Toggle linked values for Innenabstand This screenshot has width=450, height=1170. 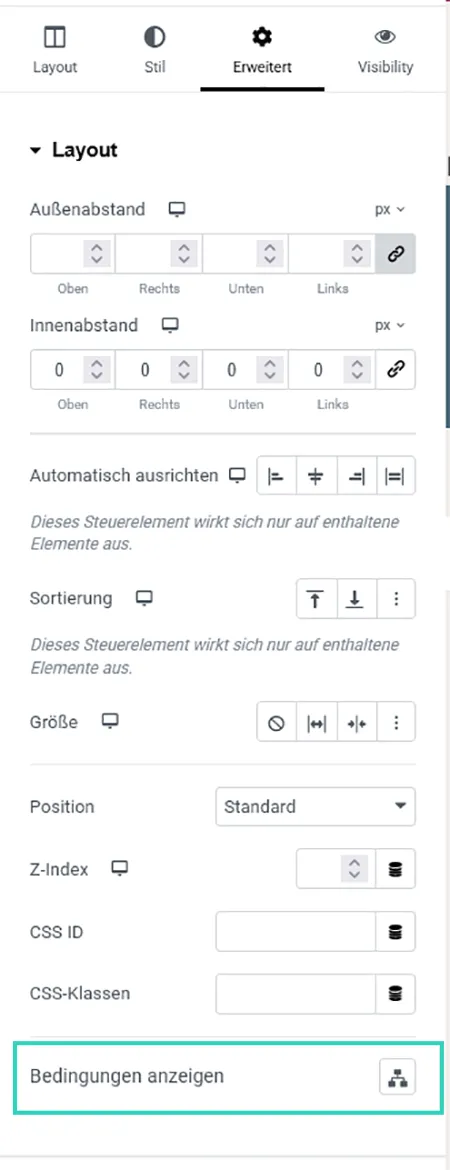(x=396, y=369)
